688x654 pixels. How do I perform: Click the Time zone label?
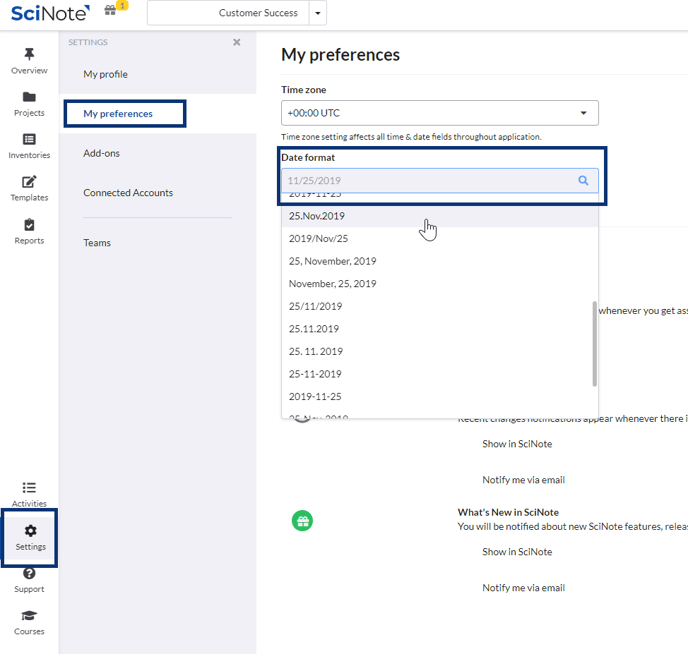(304, 89)
